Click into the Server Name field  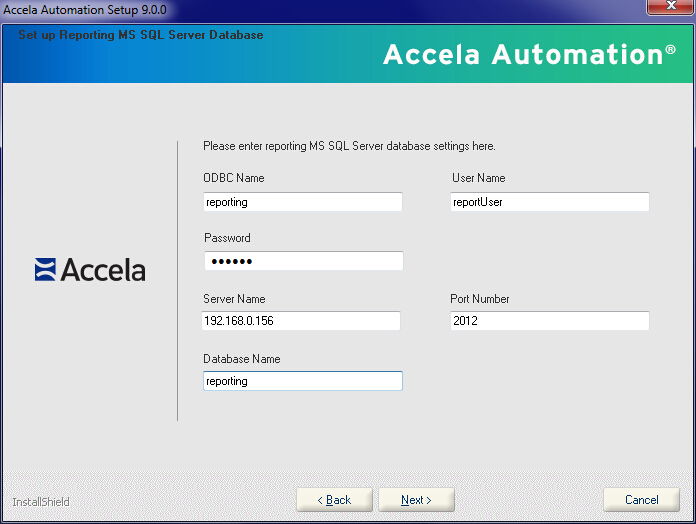(x=301, y=321)
